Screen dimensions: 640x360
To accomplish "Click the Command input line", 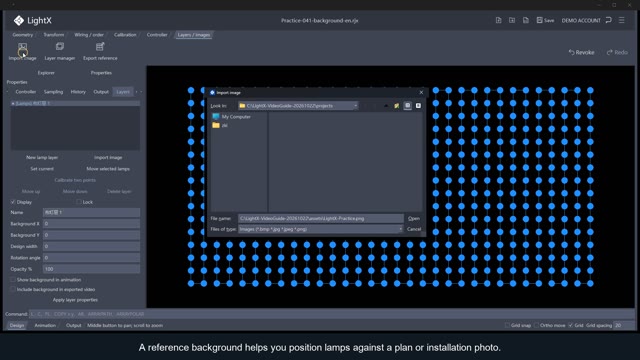I will pos(331,314).
